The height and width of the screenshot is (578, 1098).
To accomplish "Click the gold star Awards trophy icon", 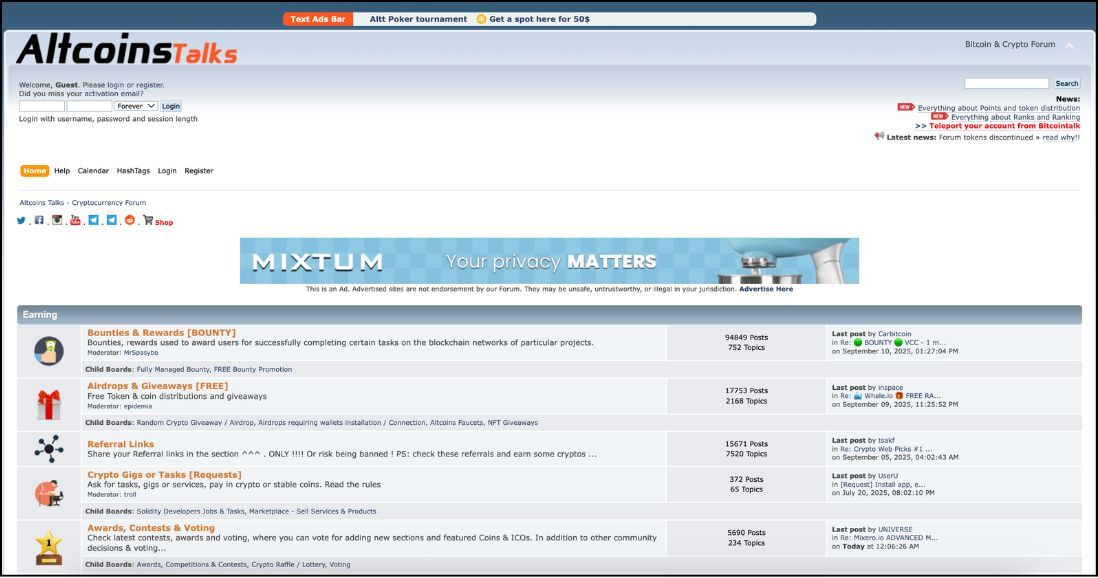I will coord(49,547).
